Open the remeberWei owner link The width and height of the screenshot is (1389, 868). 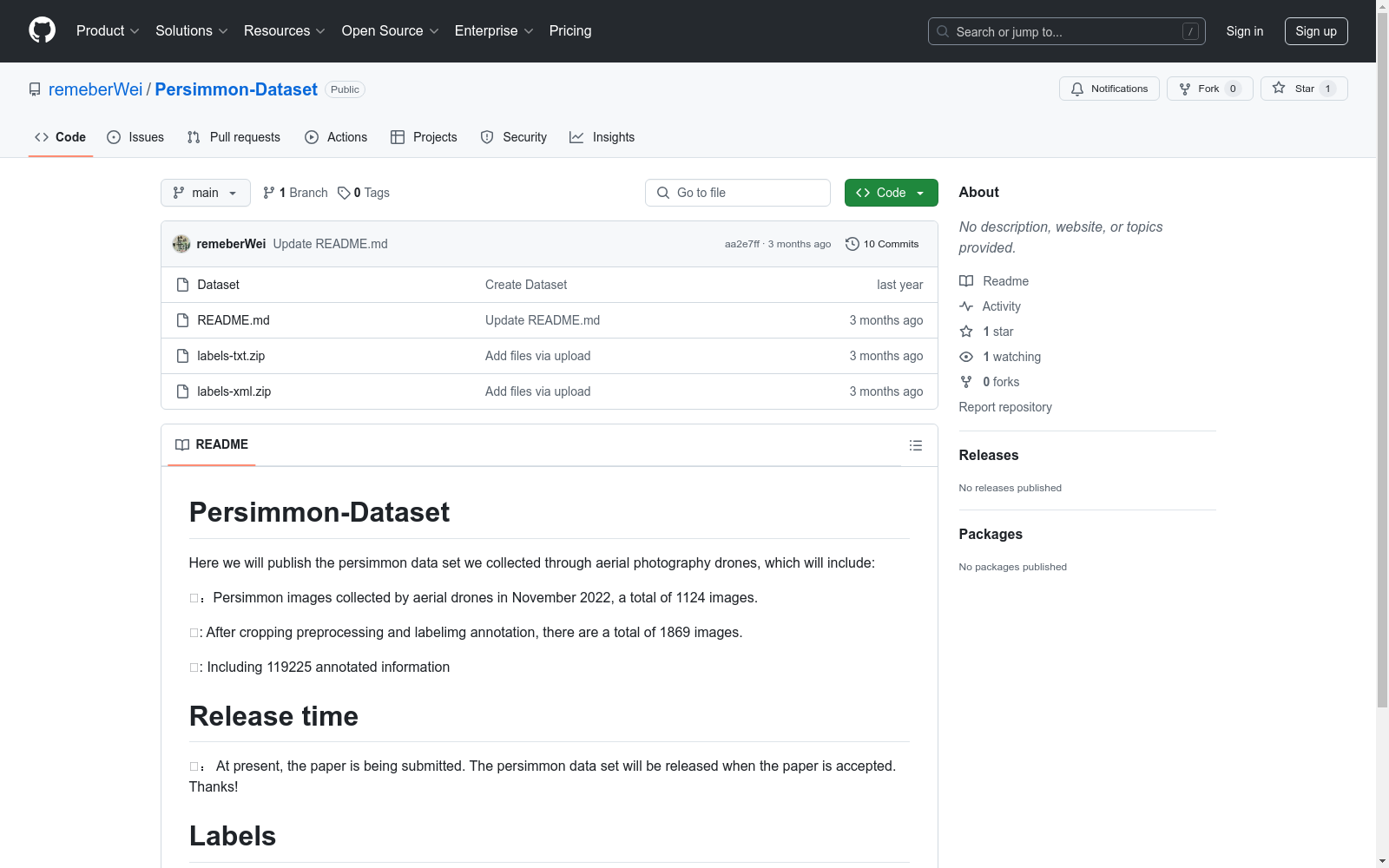click(95, 89)
